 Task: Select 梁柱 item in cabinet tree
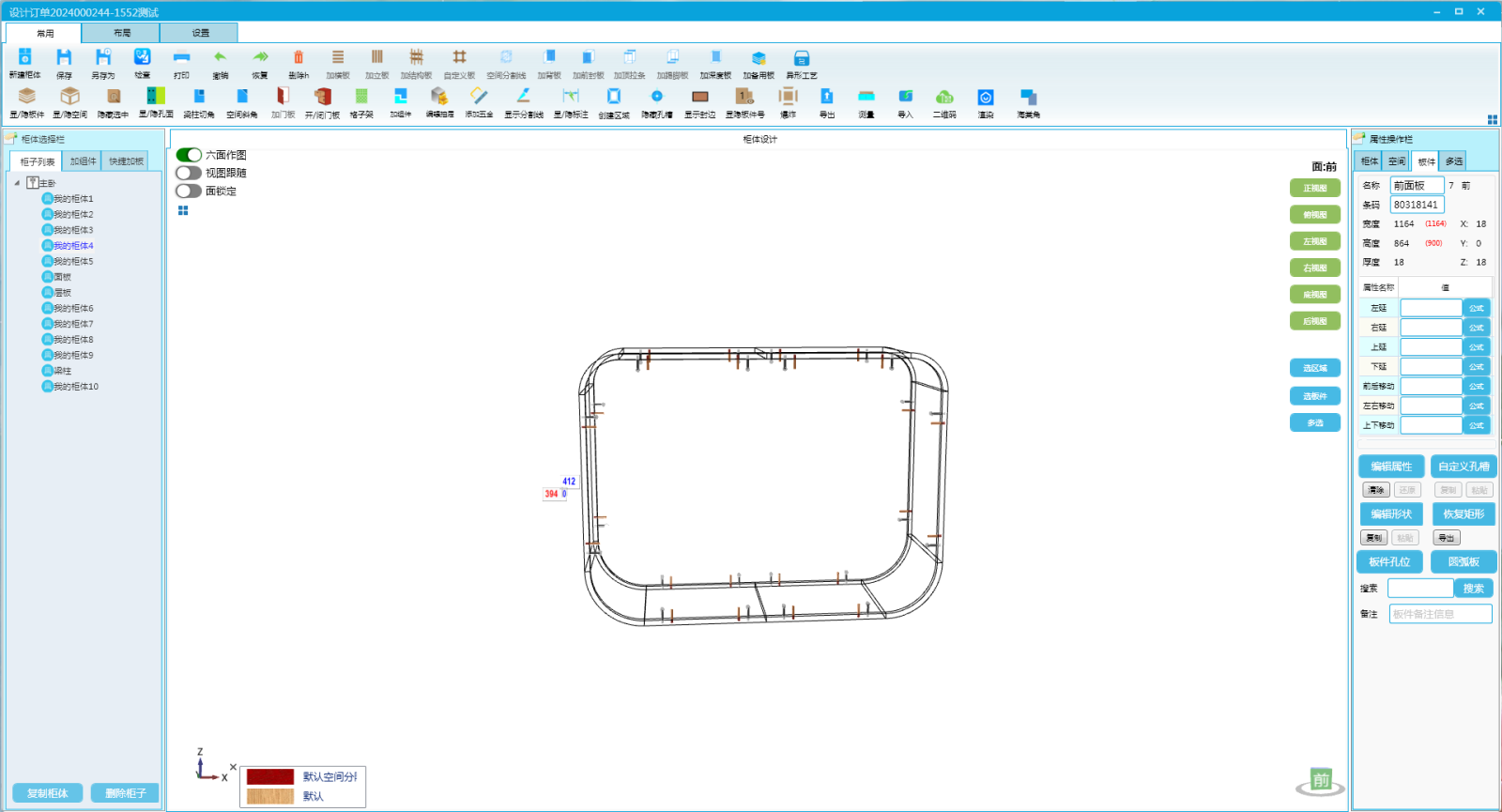coord(63,371)
